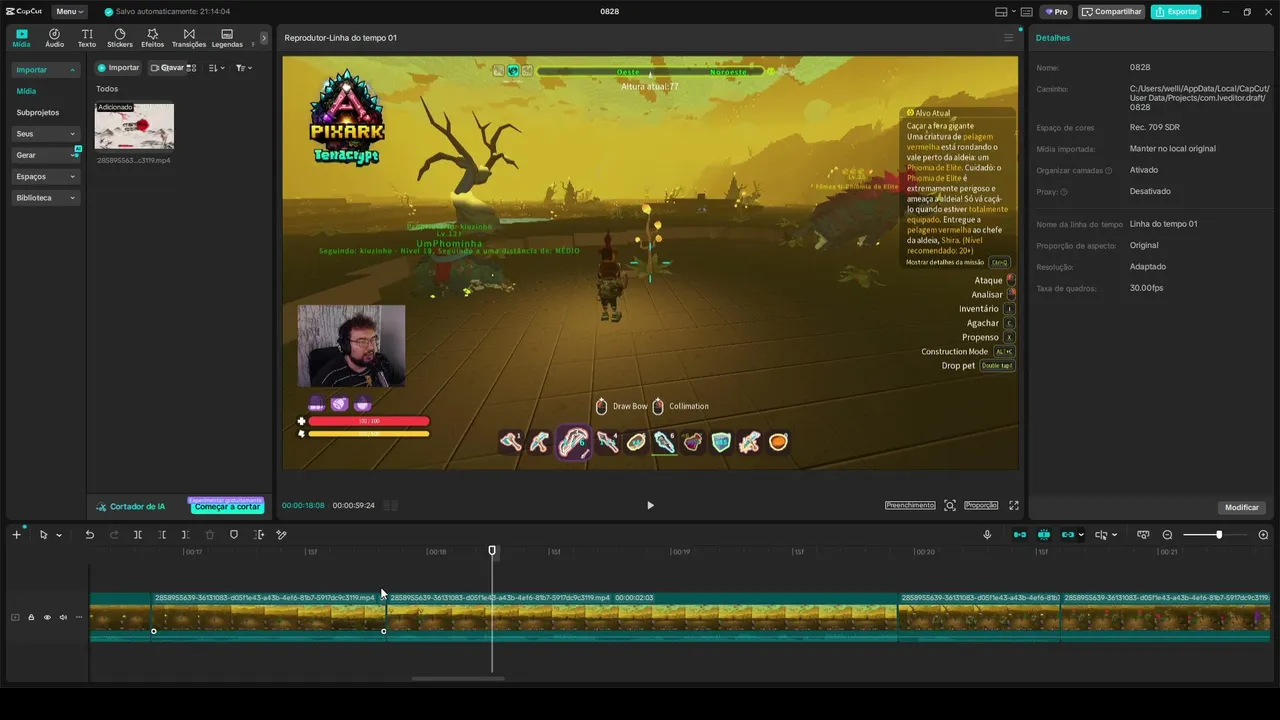Switch to the Transições tab
1280x720 pixels.
189,38
